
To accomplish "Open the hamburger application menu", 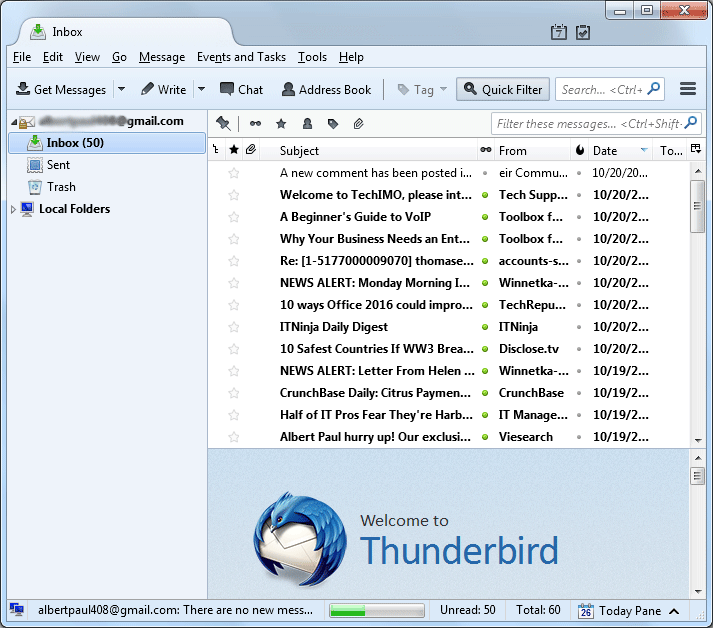I will coord(688,89).
